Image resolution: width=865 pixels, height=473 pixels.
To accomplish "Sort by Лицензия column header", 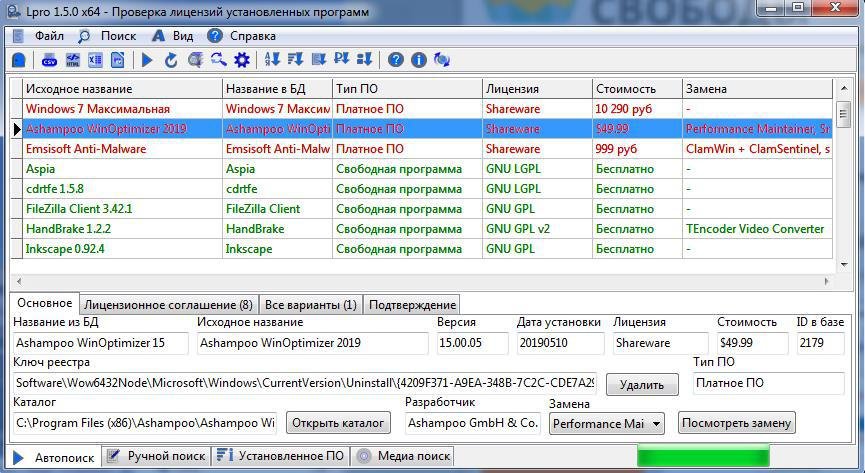I will 537,89.
